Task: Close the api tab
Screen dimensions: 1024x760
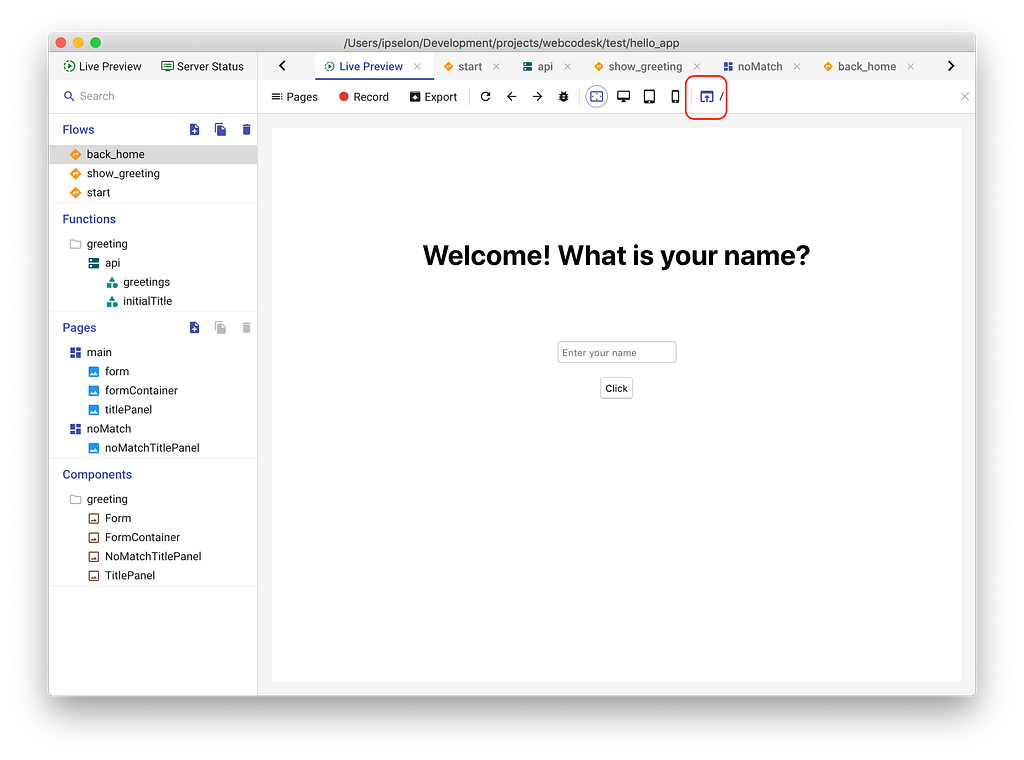Action: [x=568, y=67]
